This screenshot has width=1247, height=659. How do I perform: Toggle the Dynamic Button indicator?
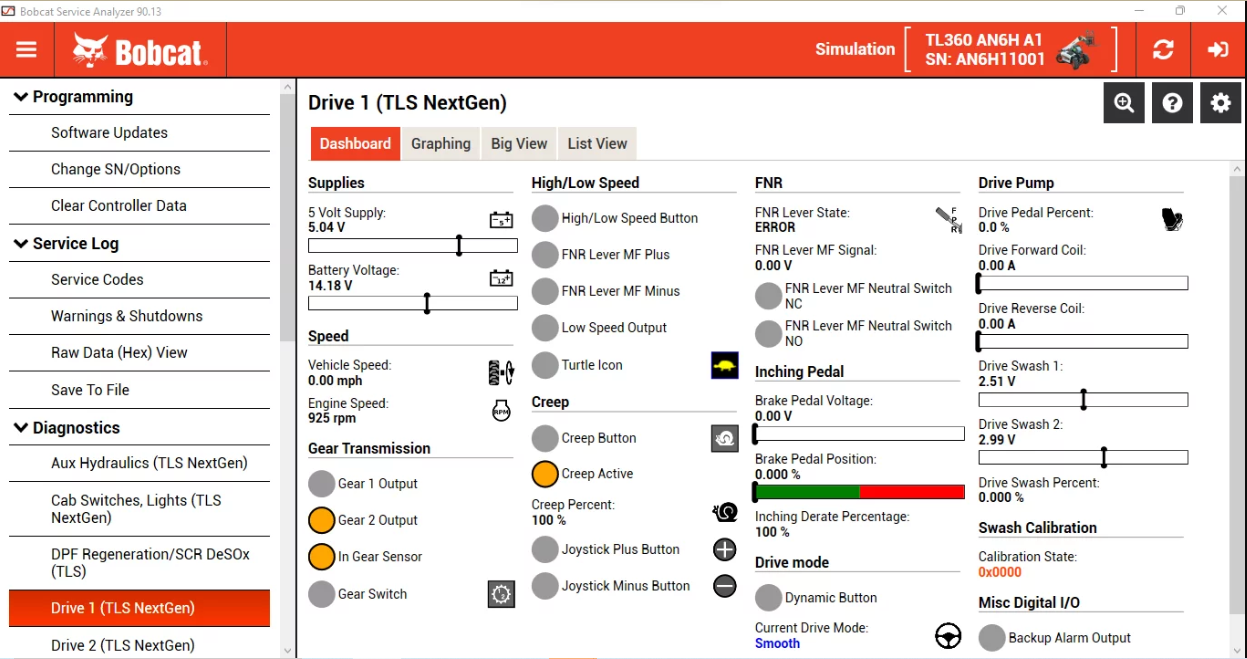[x=769, y=597]
